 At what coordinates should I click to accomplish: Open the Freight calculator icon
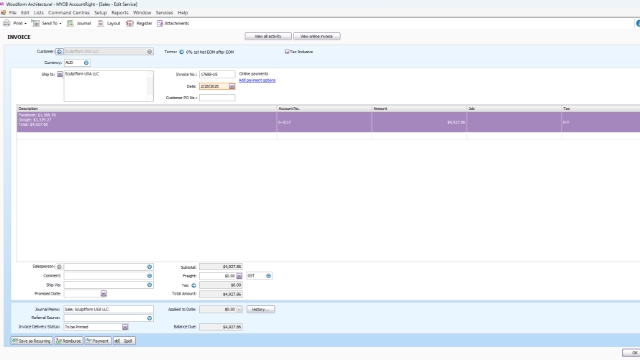[239, 276]
